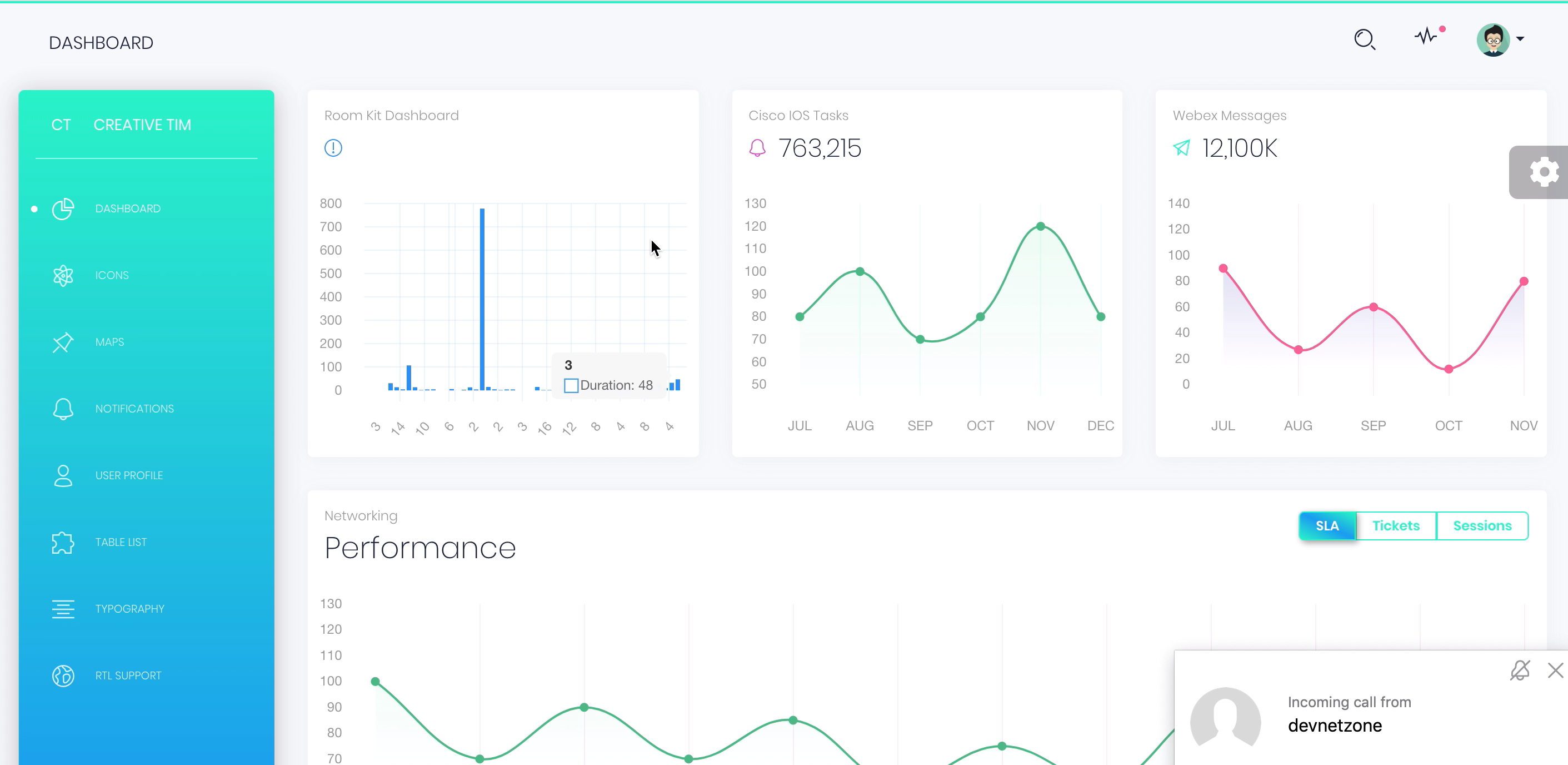Click the Typography menu icon
This screenshot has width=1568, height=765.
click(x=63, y=608)
